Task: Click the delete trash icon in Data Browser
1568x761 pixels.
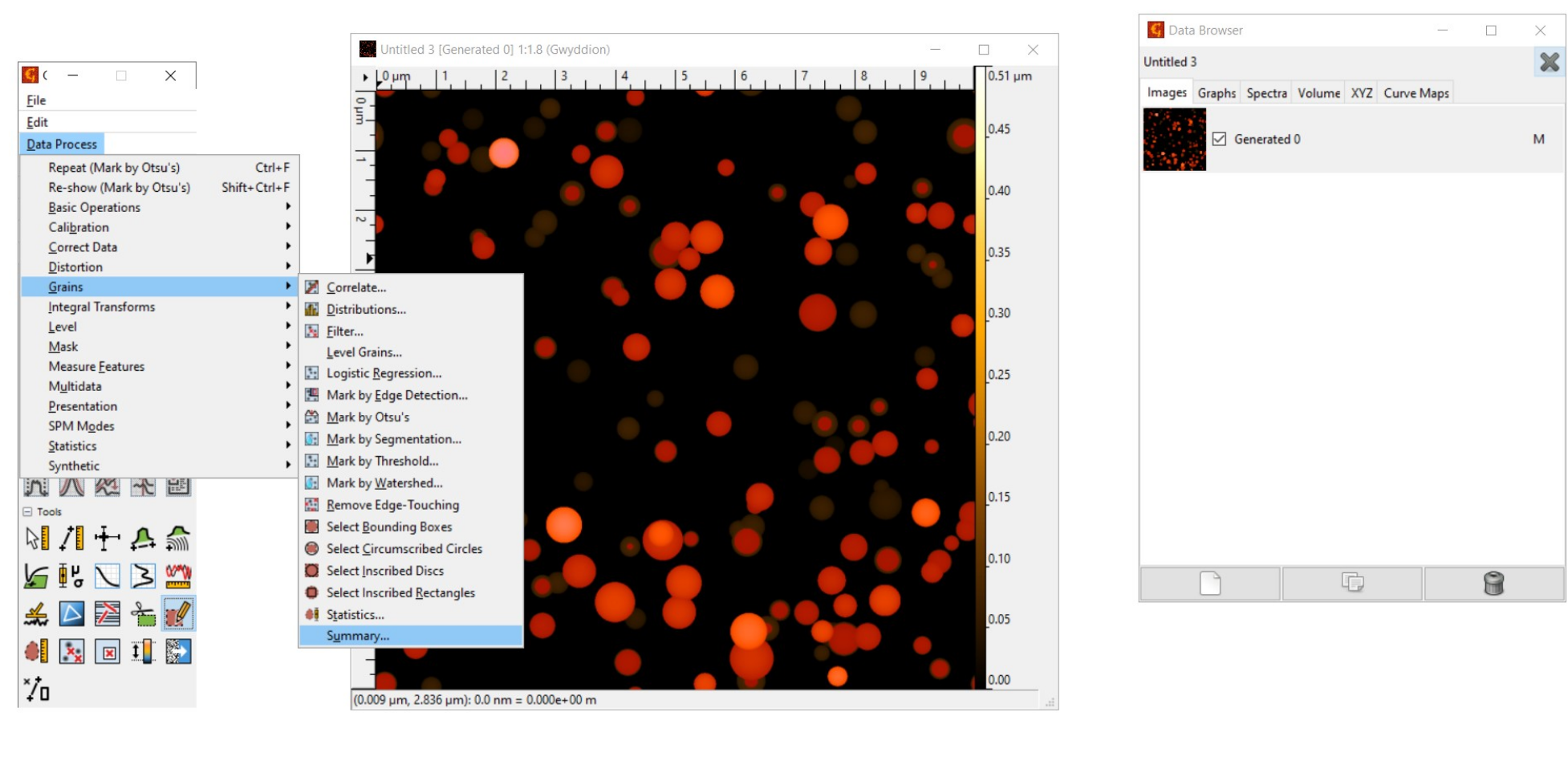Action: point(1493,583)
